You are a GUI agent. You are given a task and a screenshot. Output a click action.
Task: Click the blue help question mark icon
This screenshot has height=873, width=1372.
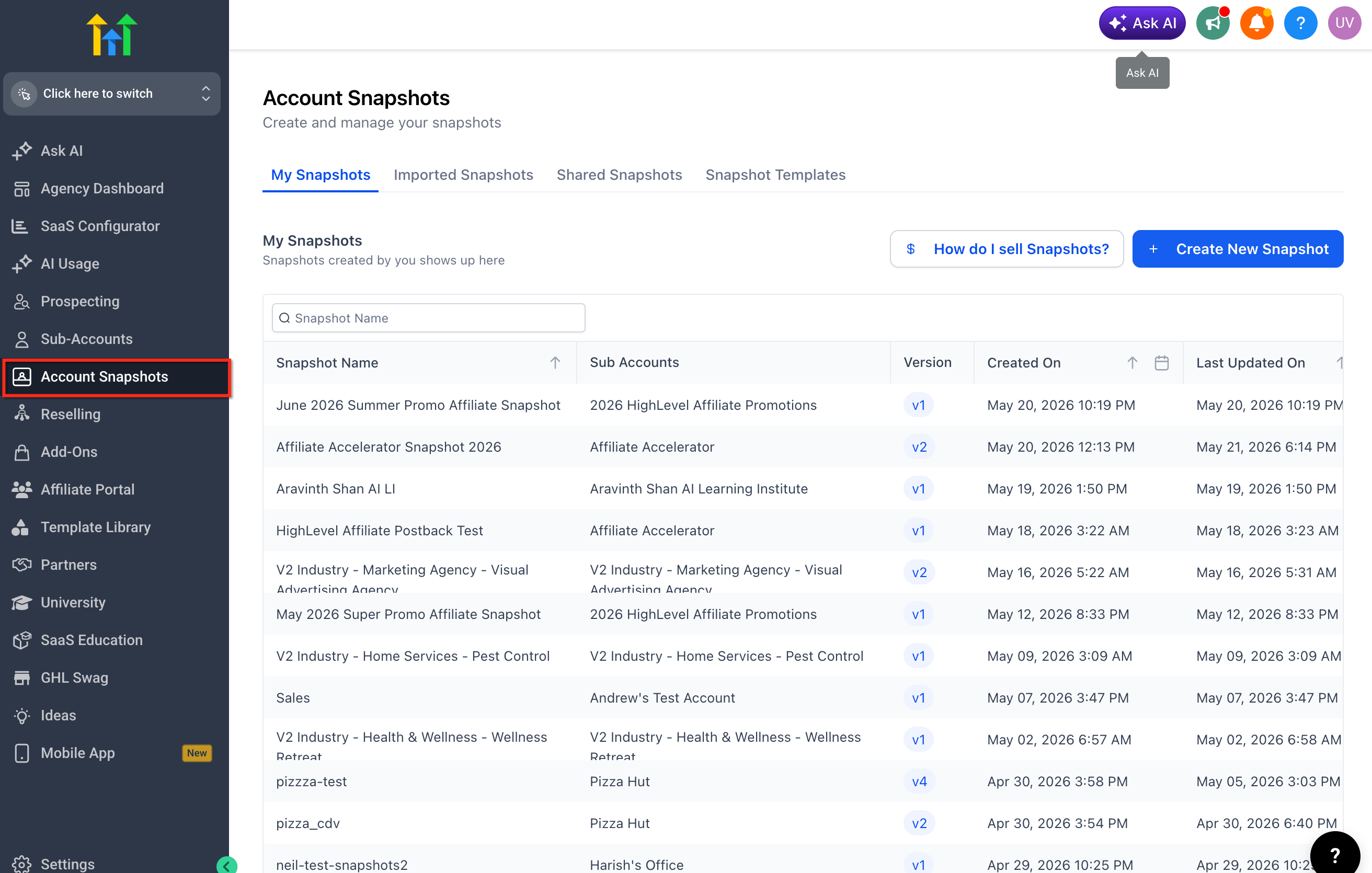click(x=1300, y=24)
